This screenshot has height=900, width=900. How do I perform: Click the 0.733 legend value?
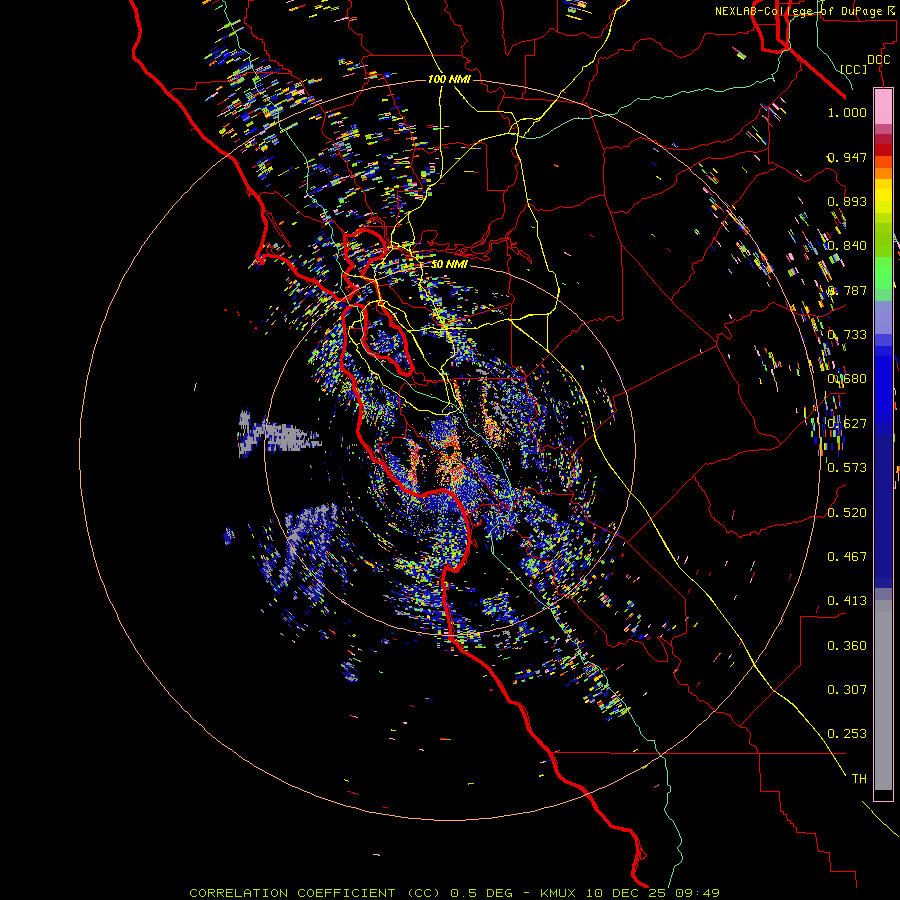click(x=847, y=335)
